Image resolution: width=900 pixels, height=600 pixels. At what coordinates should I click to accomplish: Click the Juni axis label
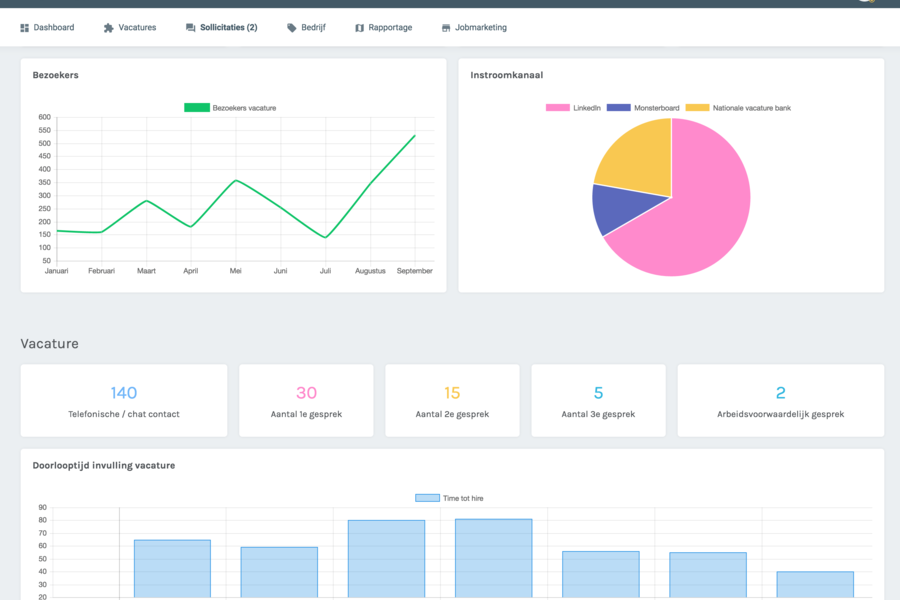[x=281, y=271]
